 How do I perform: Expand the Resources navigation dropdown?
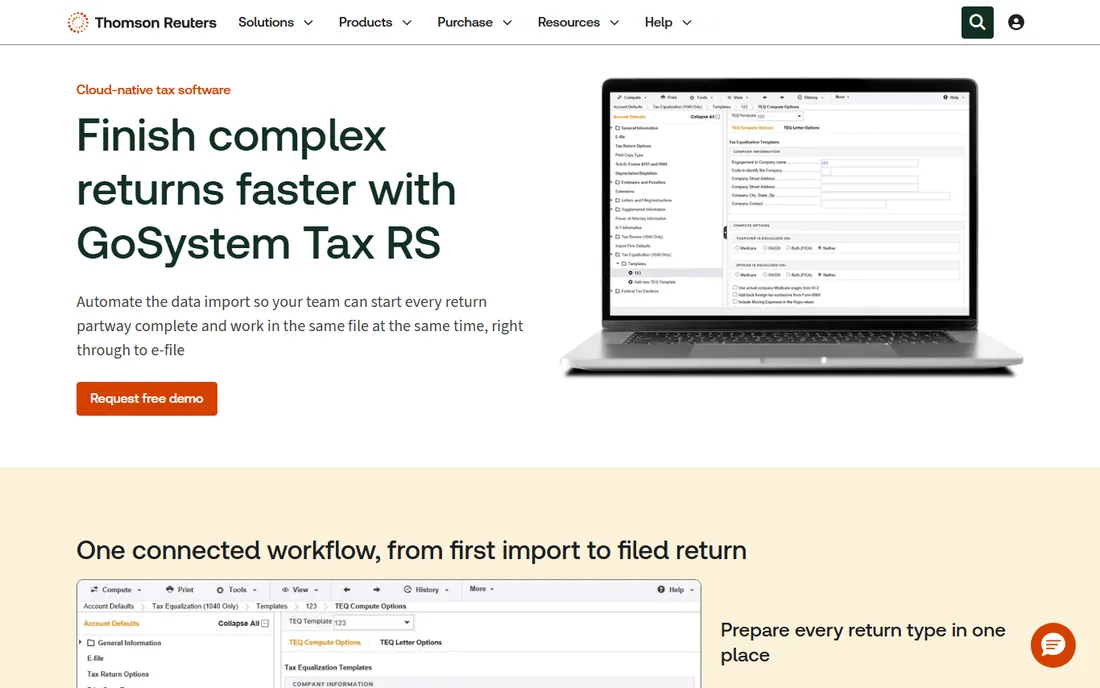(578, 22)
